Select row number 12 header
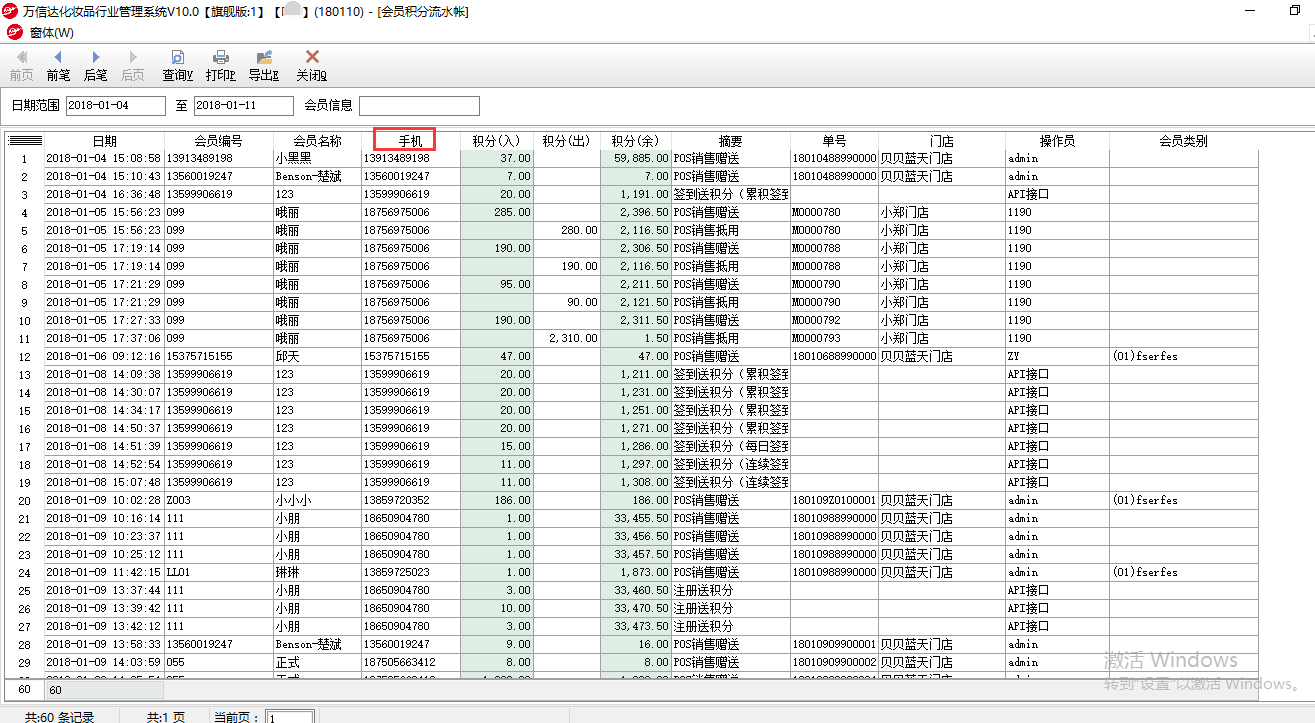 pos(25,356)
